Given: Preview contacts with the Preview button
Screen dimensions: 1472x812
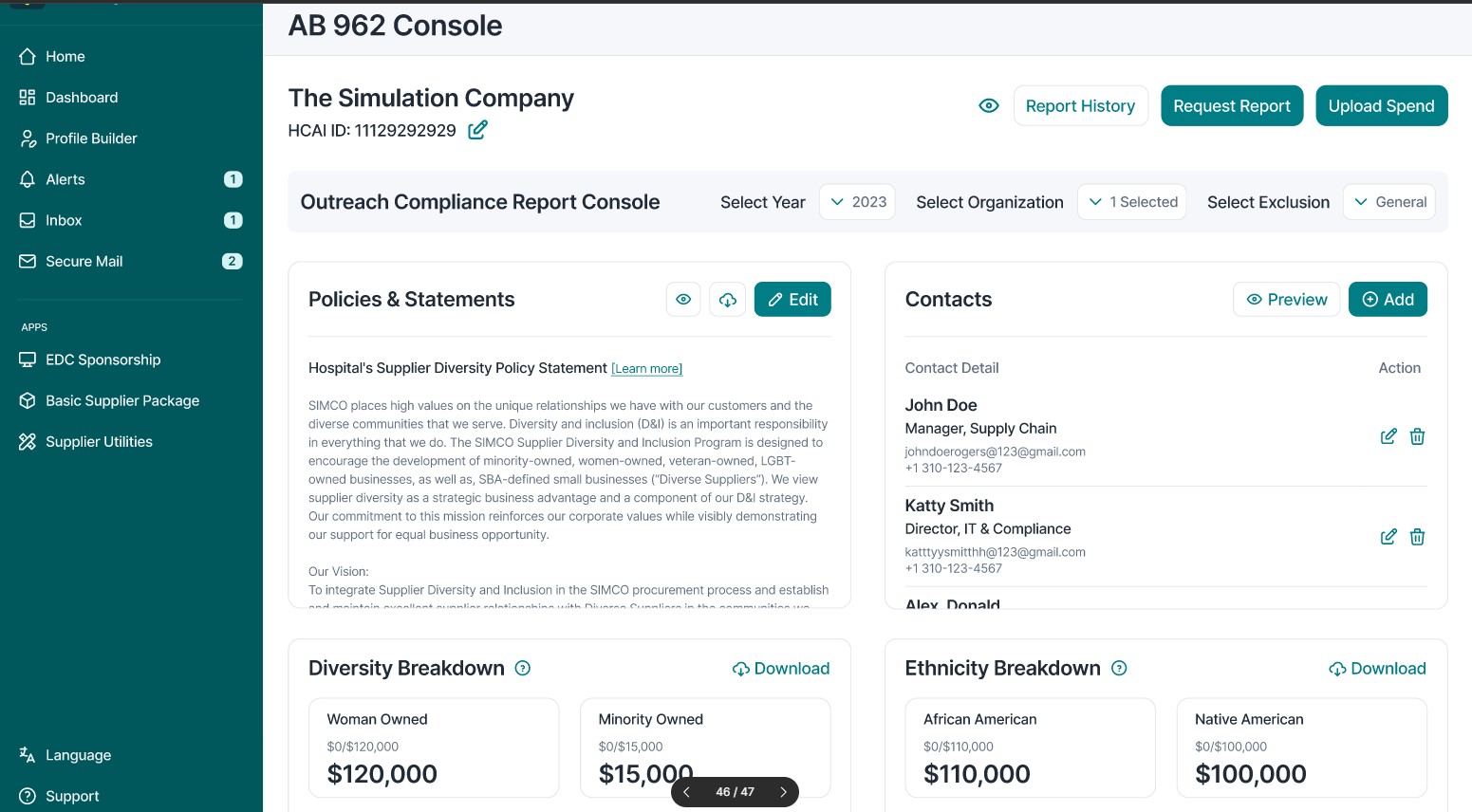Looking at the screenshot, I should [1286, 300].
